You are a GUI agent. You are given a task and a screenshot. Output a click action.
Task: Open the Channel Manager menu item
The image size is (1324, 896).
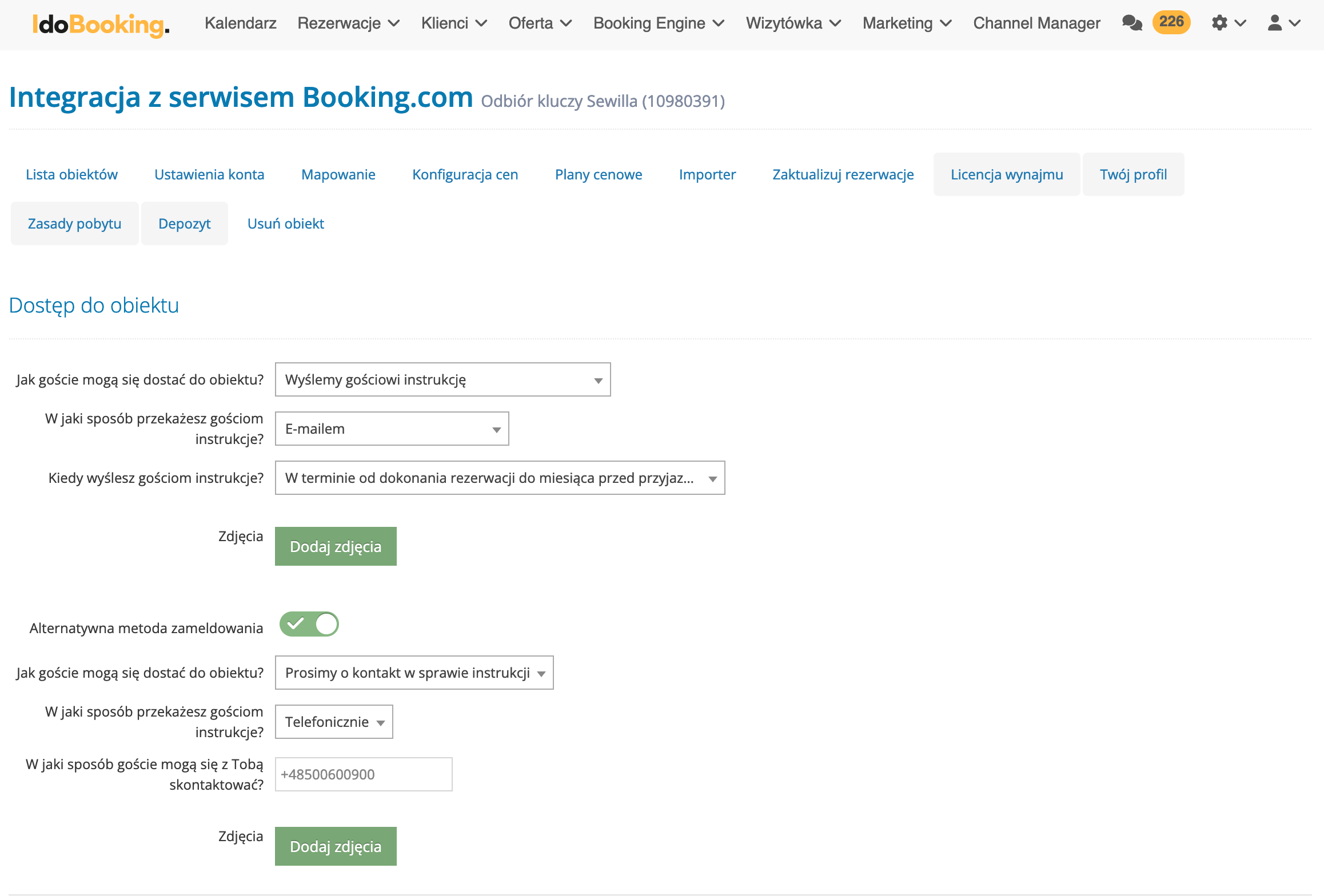(x=1036, y=23)
